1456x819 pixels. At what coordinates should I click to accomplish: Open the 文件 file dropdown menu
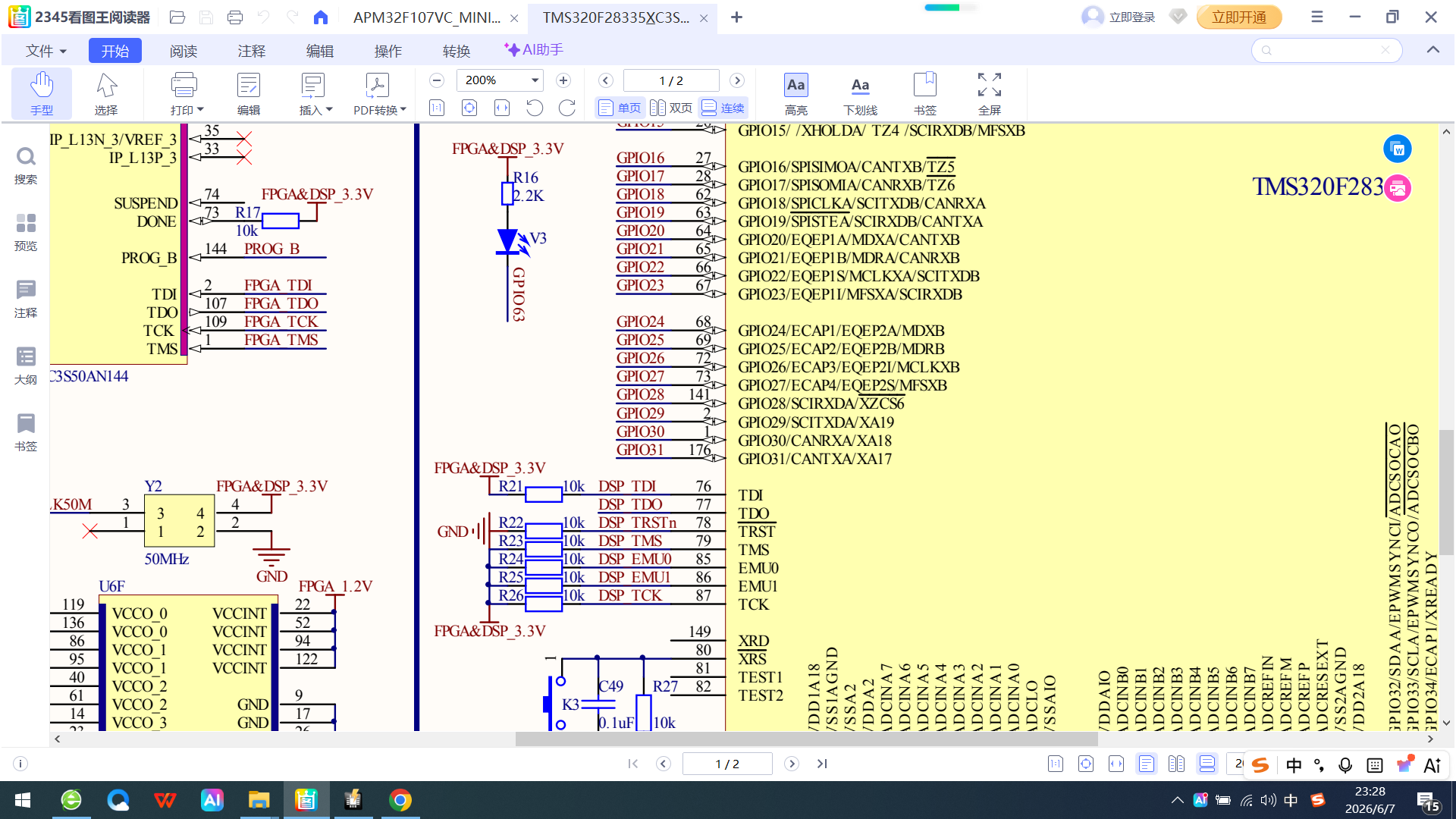coord(46,51)
